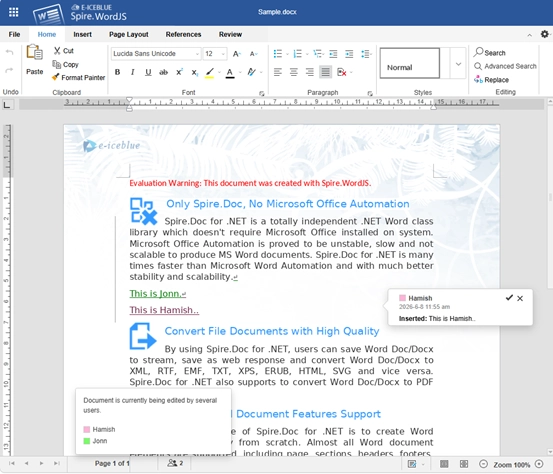Screen dimensions: 553x474
Task: Toggle strikethrough formatting
Action: pos(163,72)
